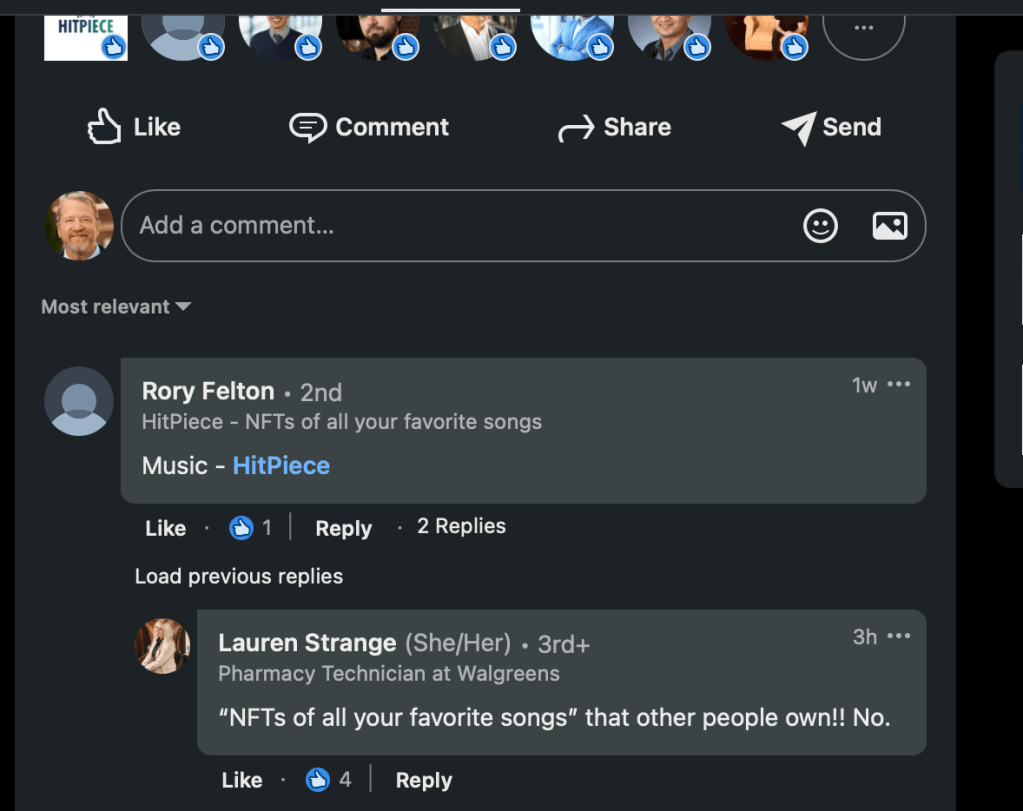Reply to Lauren Strange's comment
The height and width of the screenshot is (811, 1023).
pos(423,780)
